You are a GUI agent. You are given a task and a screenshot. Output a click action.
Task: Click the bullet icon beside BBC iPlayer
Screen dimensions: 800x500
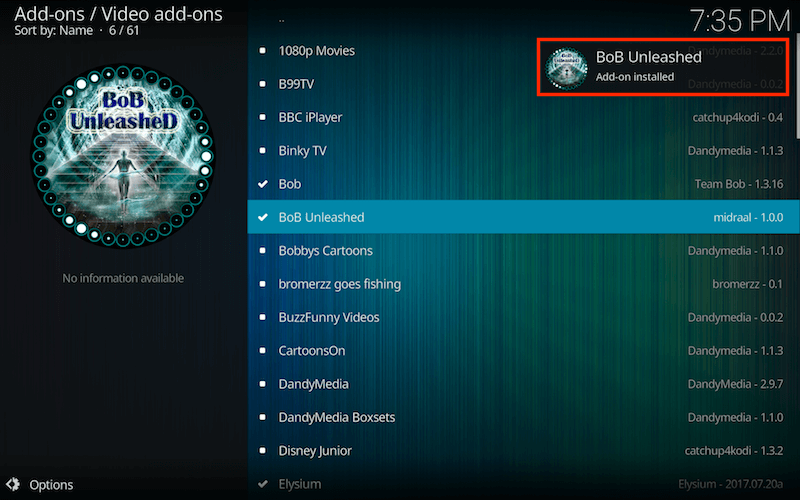[x=262, y=117]
